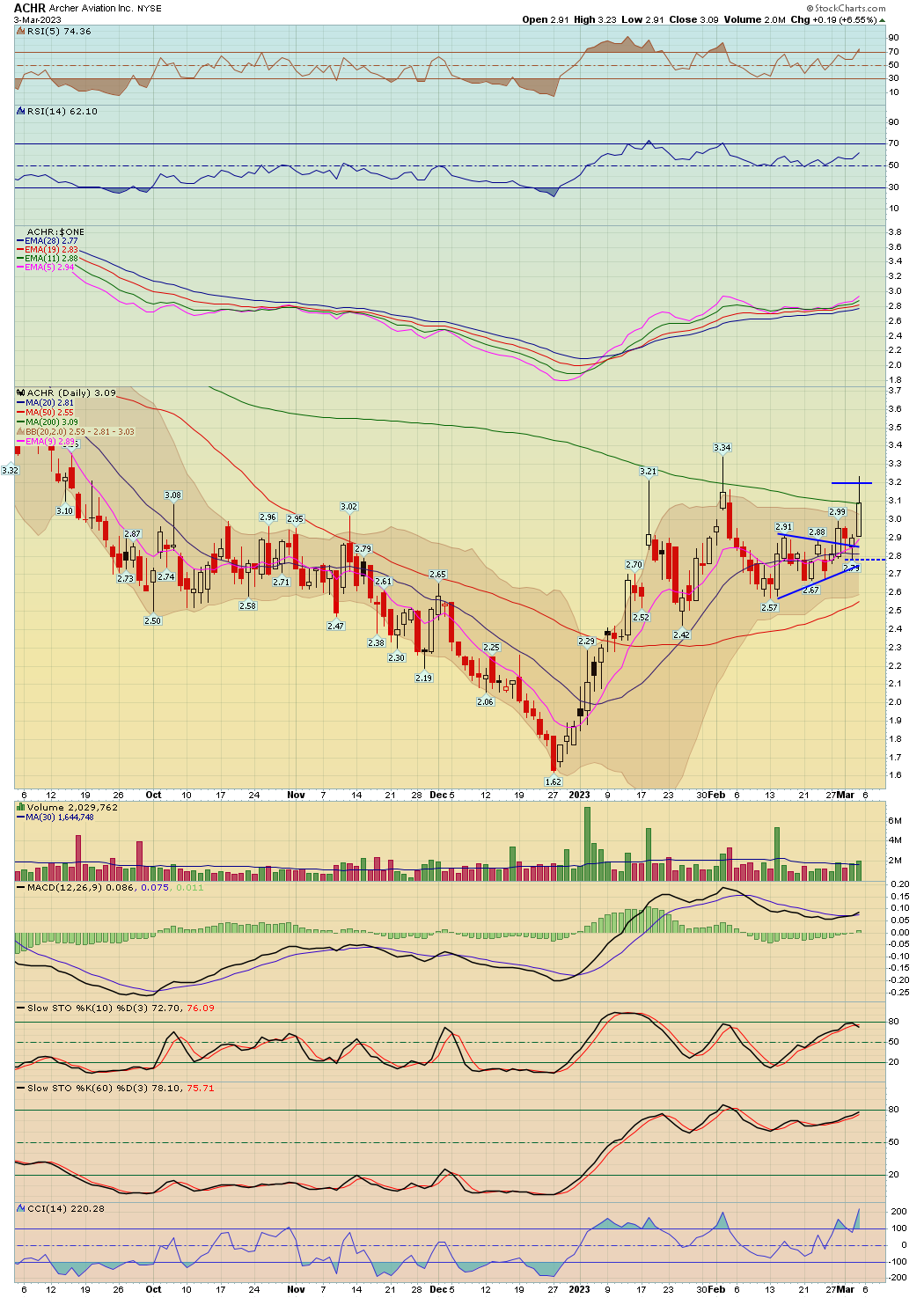Expand the Slow STO %K(60) panel
The width and height of the screenshot is (924, 1298).
point(19,1088)
